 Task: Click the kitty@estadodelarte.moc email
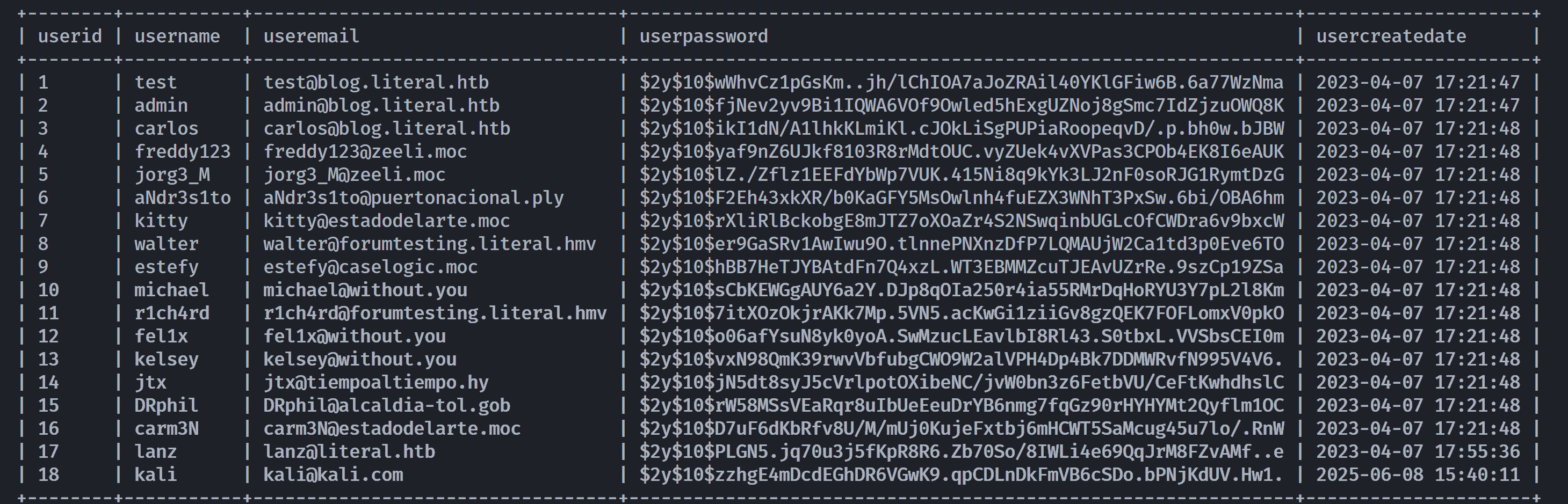point(387,221)
